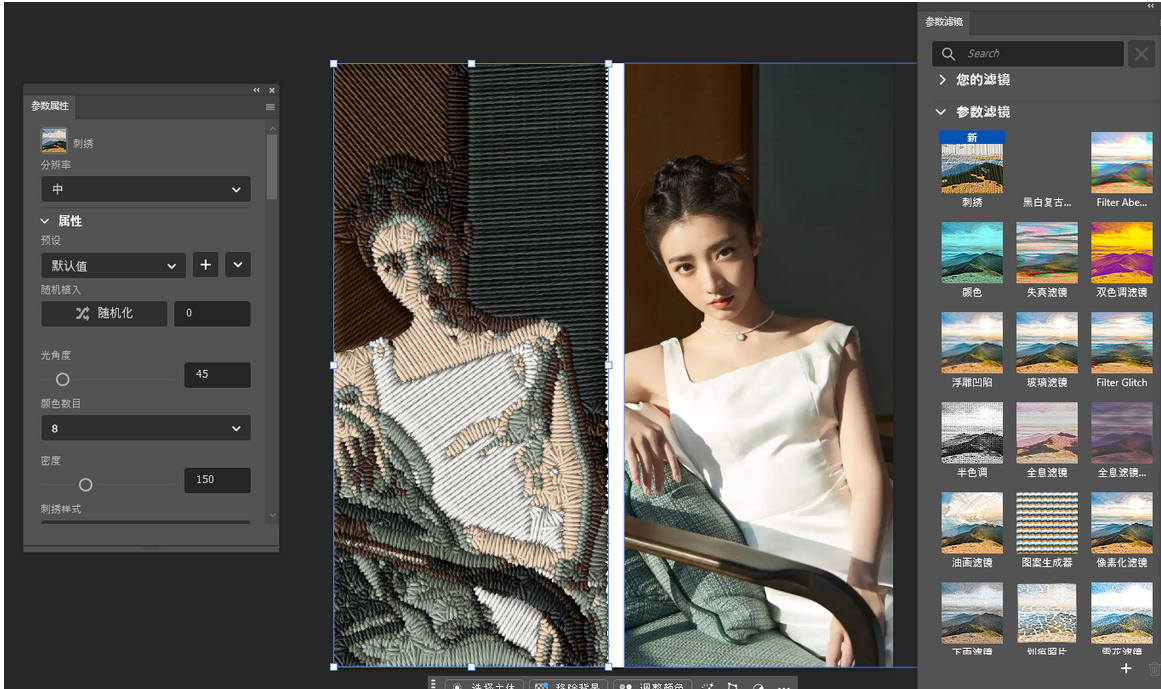Add a new filter with the bottom plus icon
1161x689 pixels.
pyautogui.click(x=1125, y=668)
